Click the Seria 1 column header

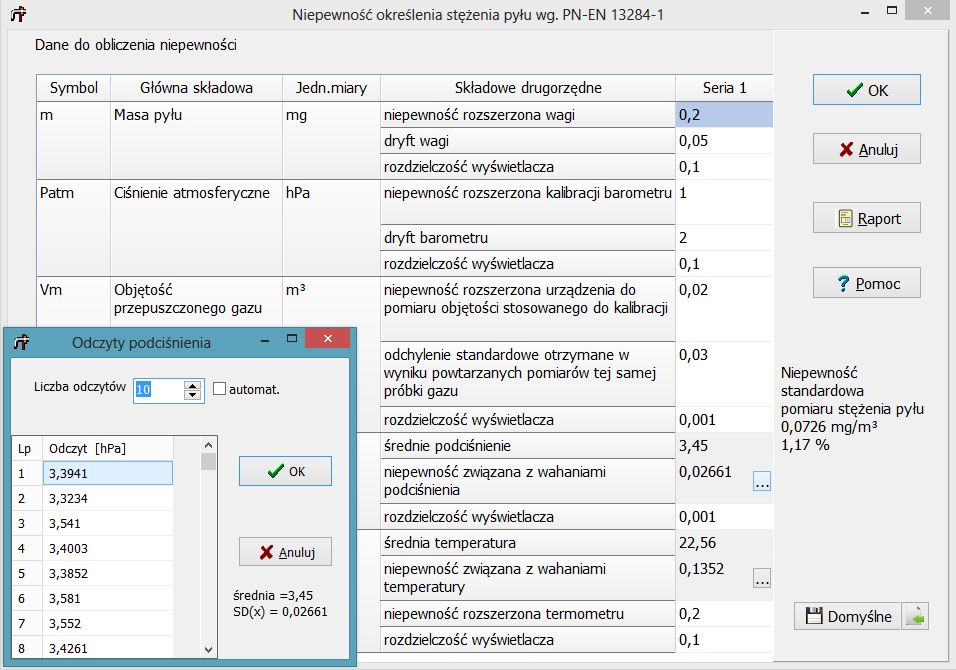point(724,88)
